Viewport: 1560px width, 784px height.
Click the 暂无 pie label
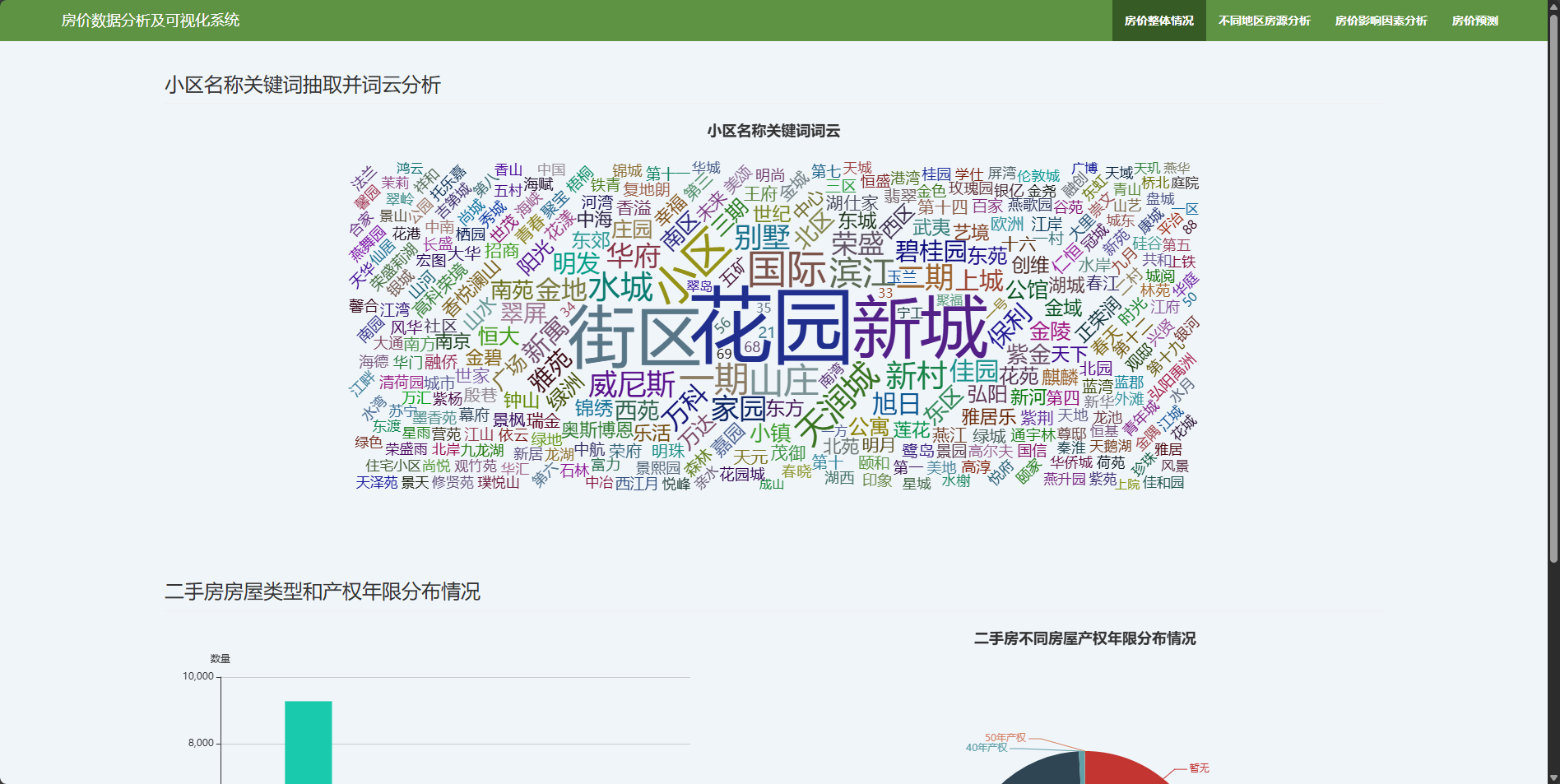click(1199, 768)
